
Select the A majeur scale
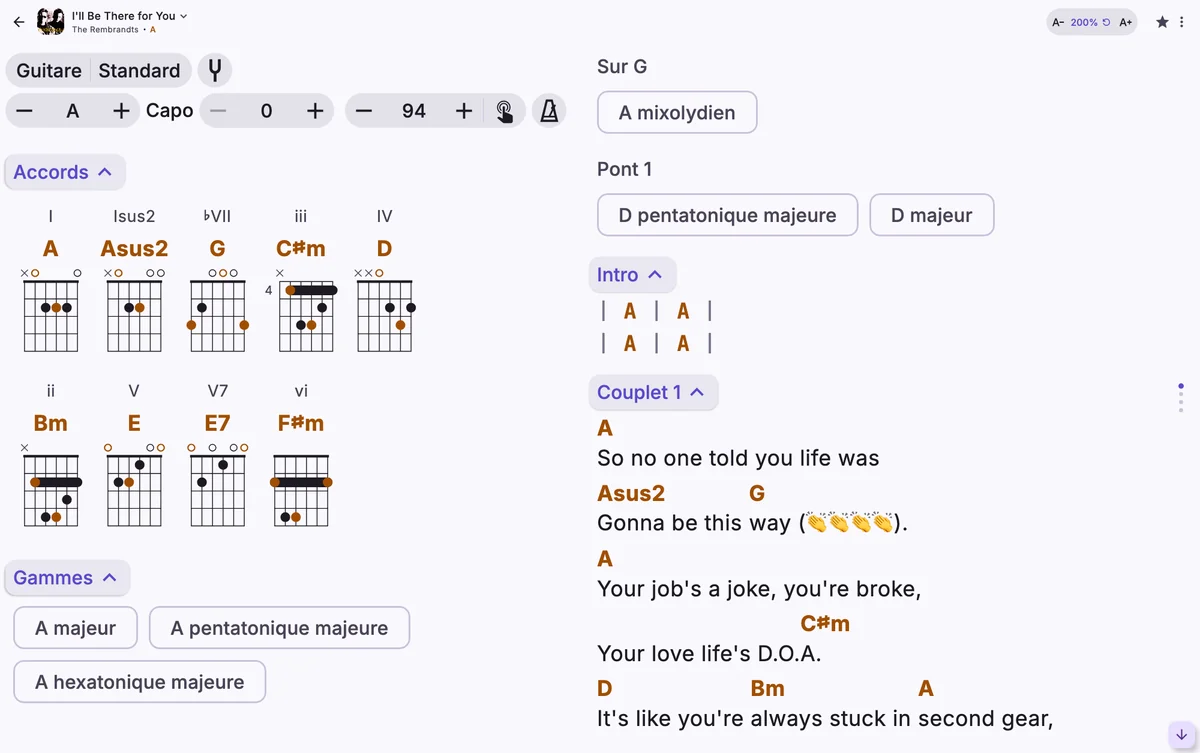pyautogui.click(x=75, y=628)
